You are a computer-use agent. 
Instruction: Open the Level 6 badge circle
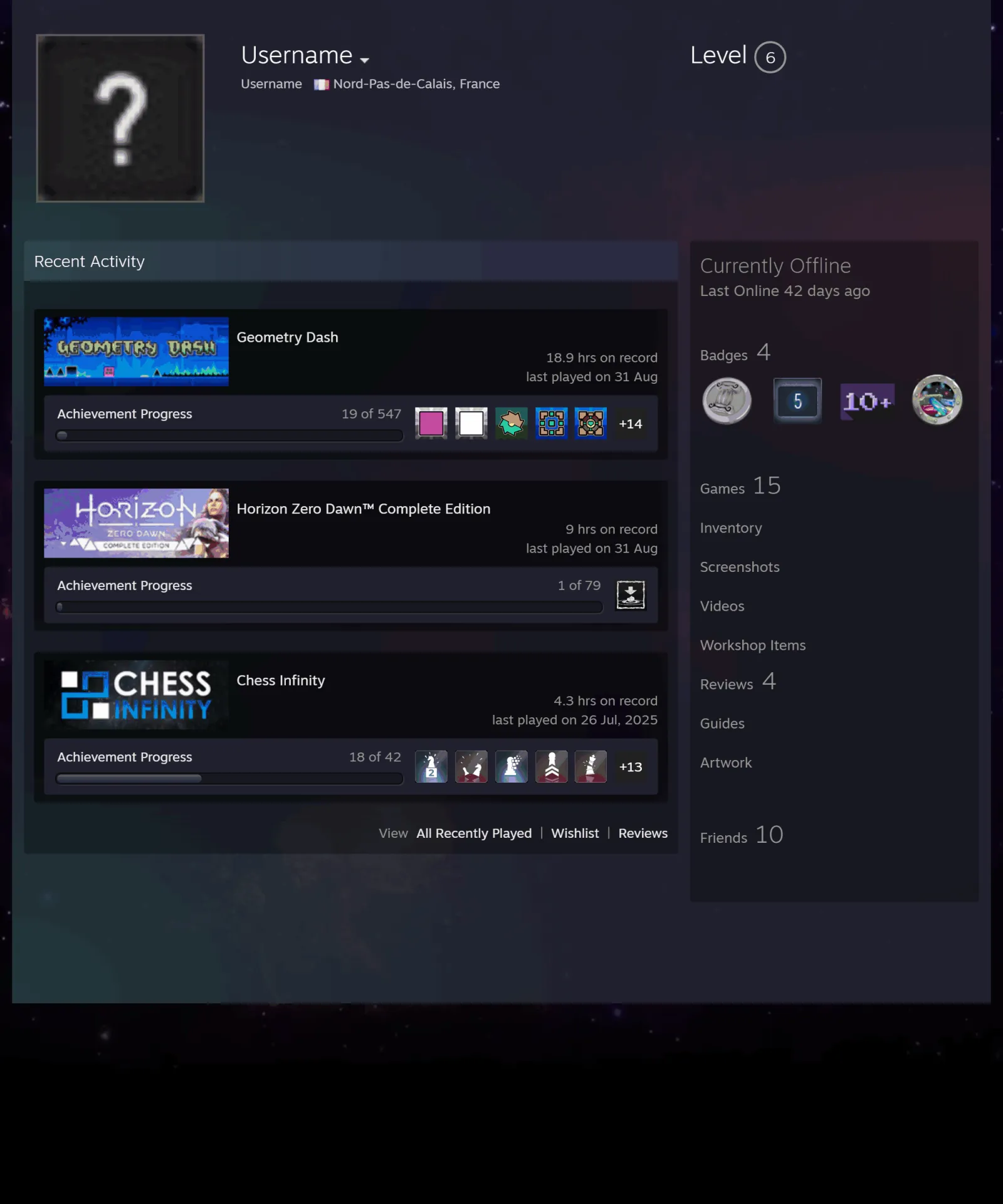770,57
